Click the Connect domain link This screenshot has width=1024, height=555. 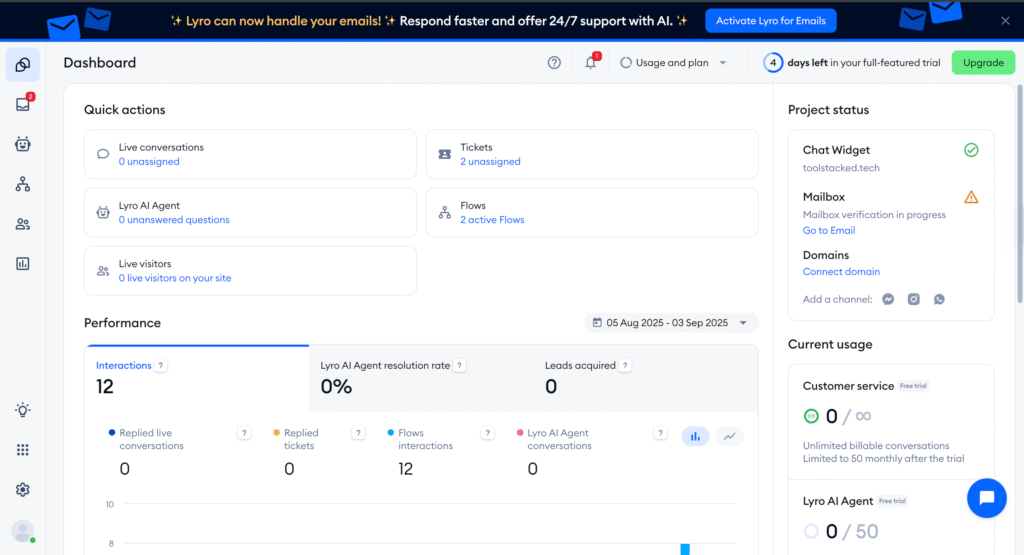841,272
